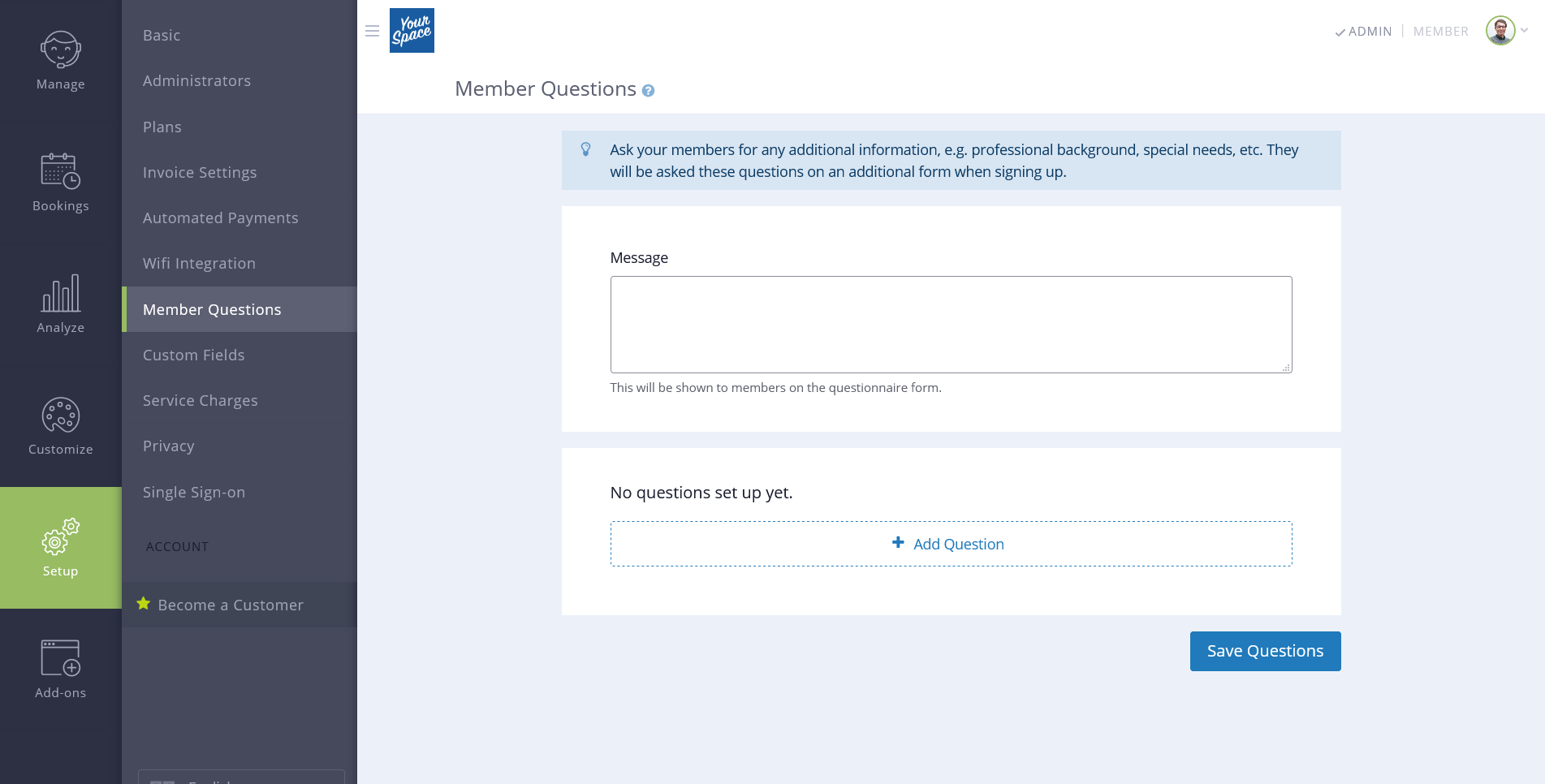Navigate to Single Sign-on page
The height and width of the screenshot is (784, 1545).
pyautogui.click(x=193, y=492)
